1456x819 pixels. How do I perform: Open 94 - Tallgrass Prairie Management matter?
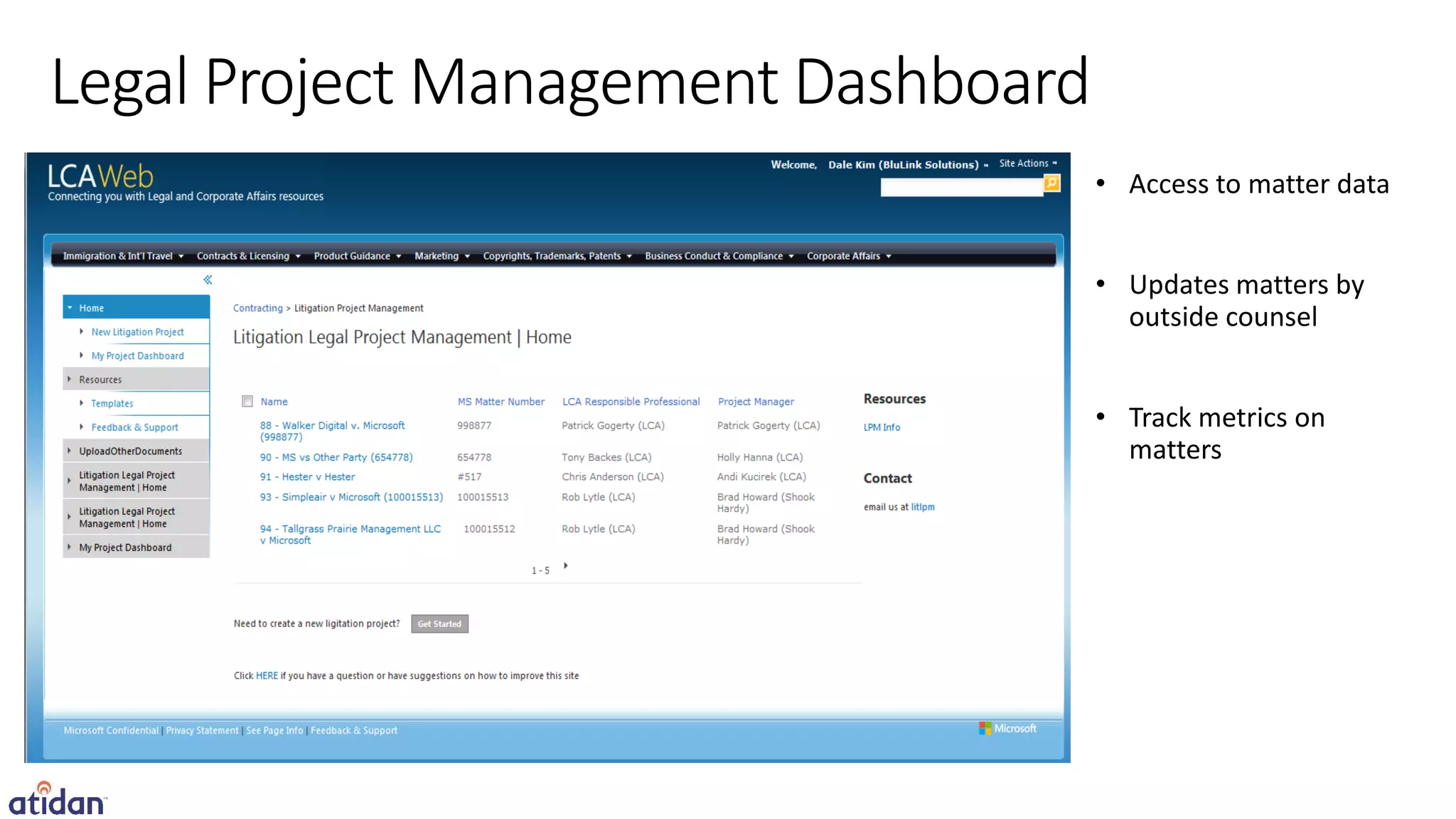tap(350, 535)
